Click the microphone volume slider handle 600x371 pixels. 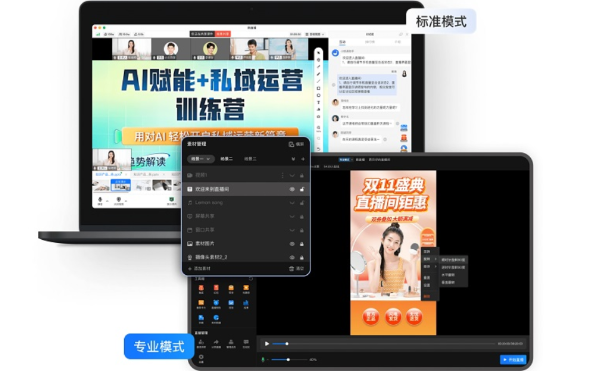288,360
